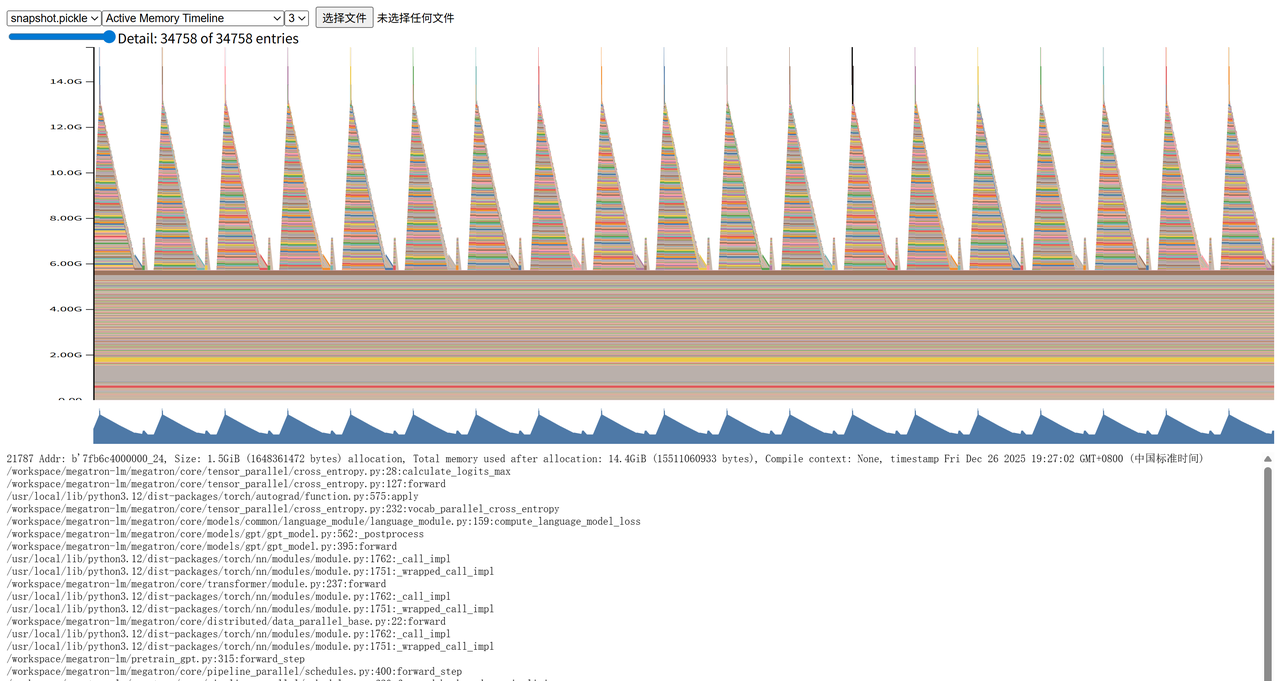Click the gpt_model.py:395:forward stack frame line

[x=201, y=546]
